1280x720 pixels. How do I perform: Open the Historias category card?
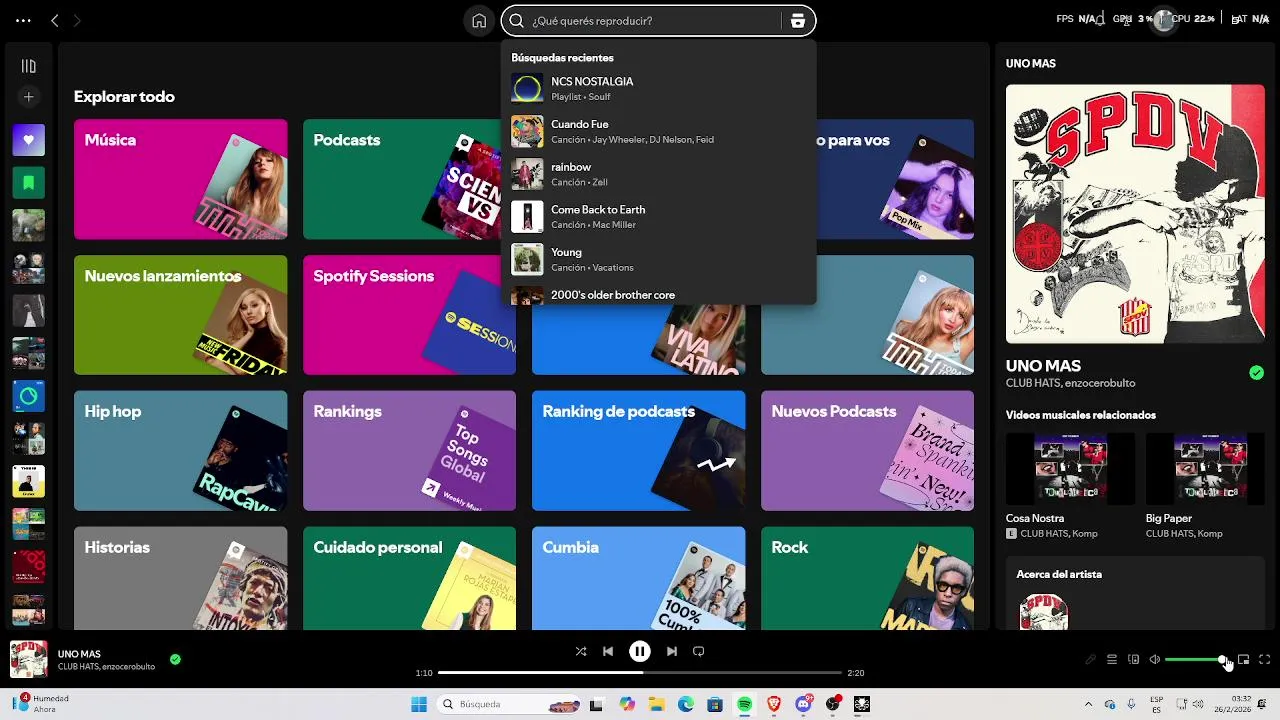pos(180,578)
